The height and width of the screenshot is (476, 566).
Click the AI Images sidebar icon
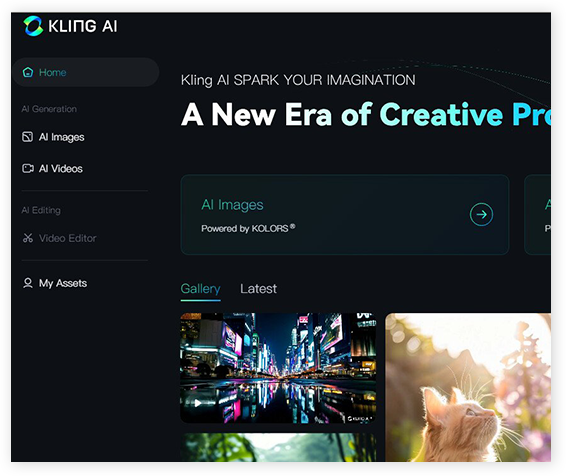pos(27,137)
